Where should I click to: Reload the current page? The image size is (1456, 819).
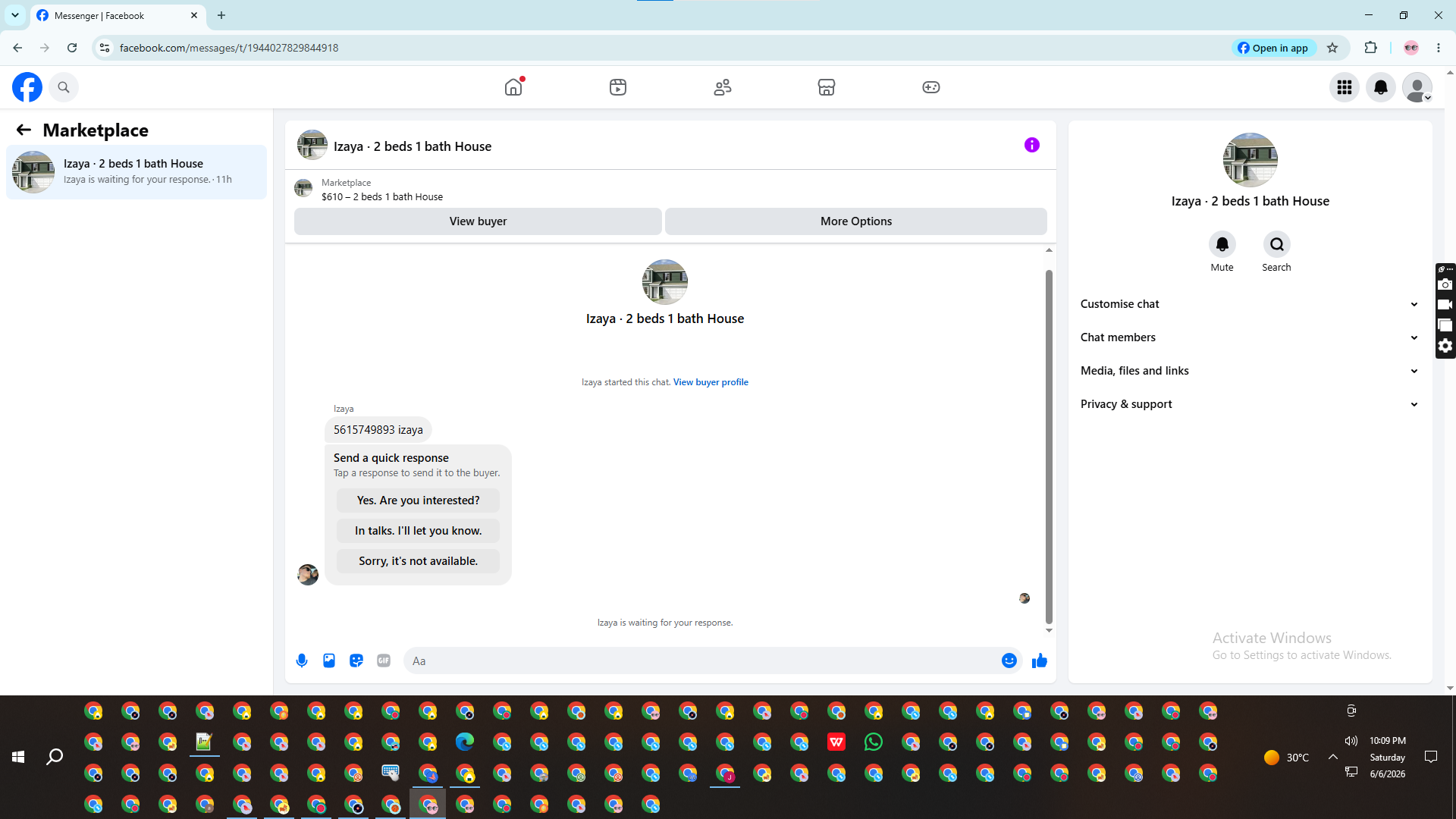[72, 48]
